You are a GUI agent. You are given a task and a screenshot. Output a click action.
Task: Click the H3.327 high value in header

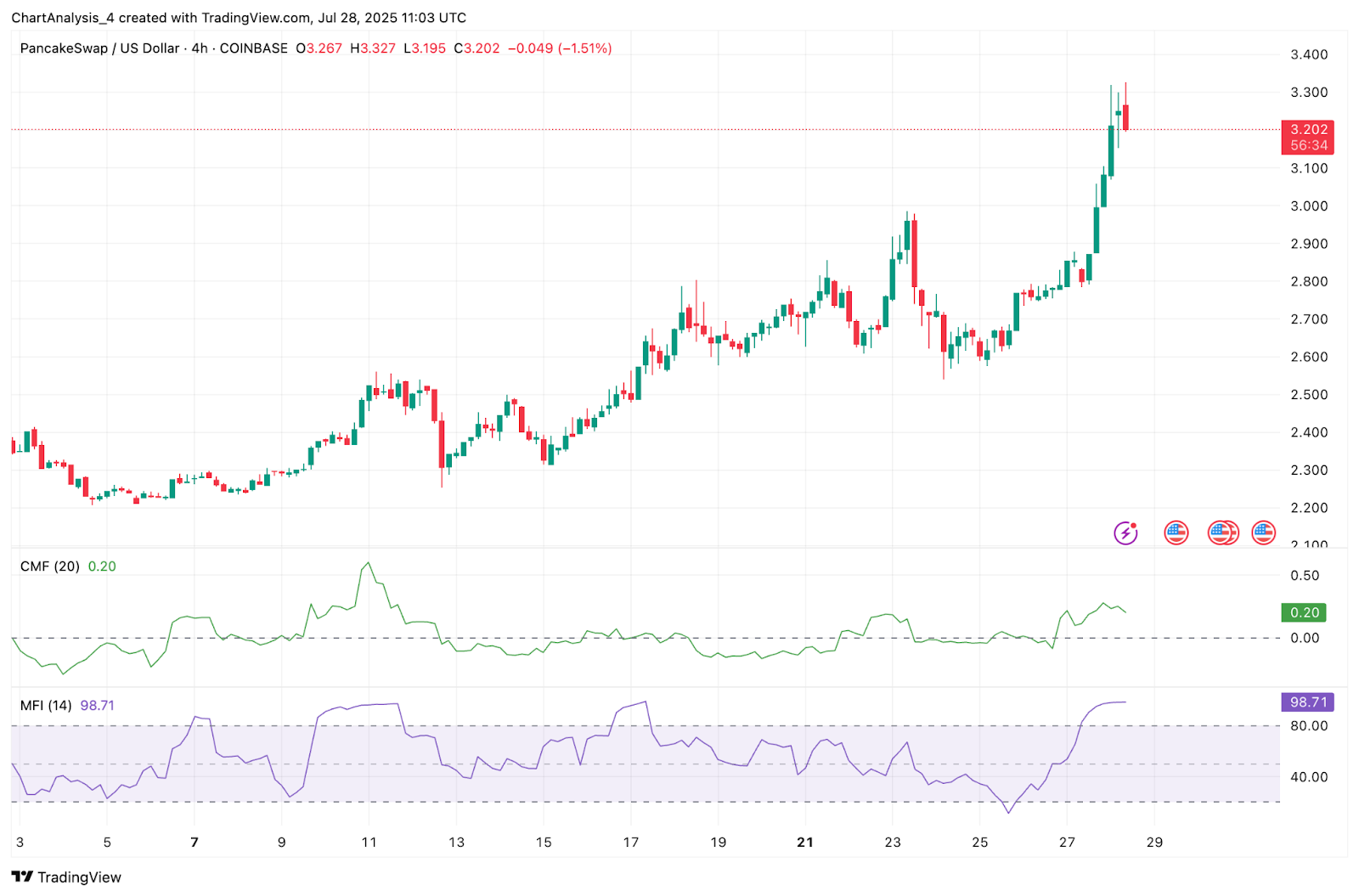373,48
